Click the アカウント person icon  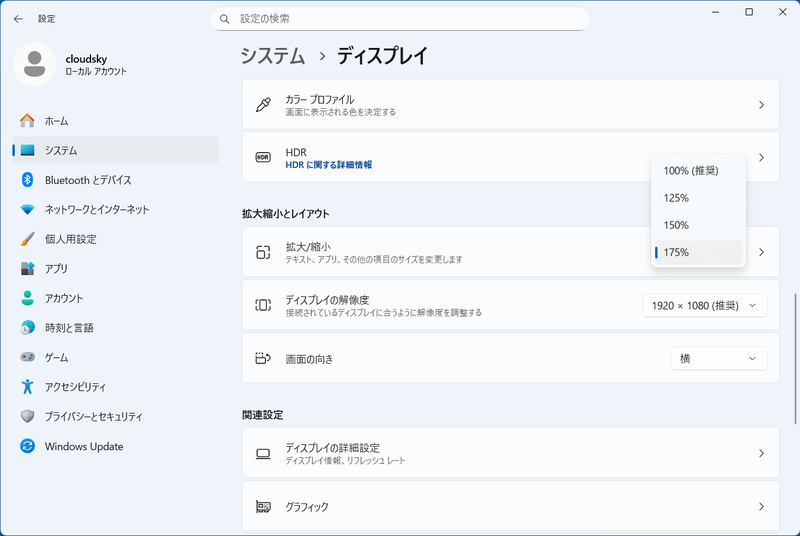(x=27, y=298)
